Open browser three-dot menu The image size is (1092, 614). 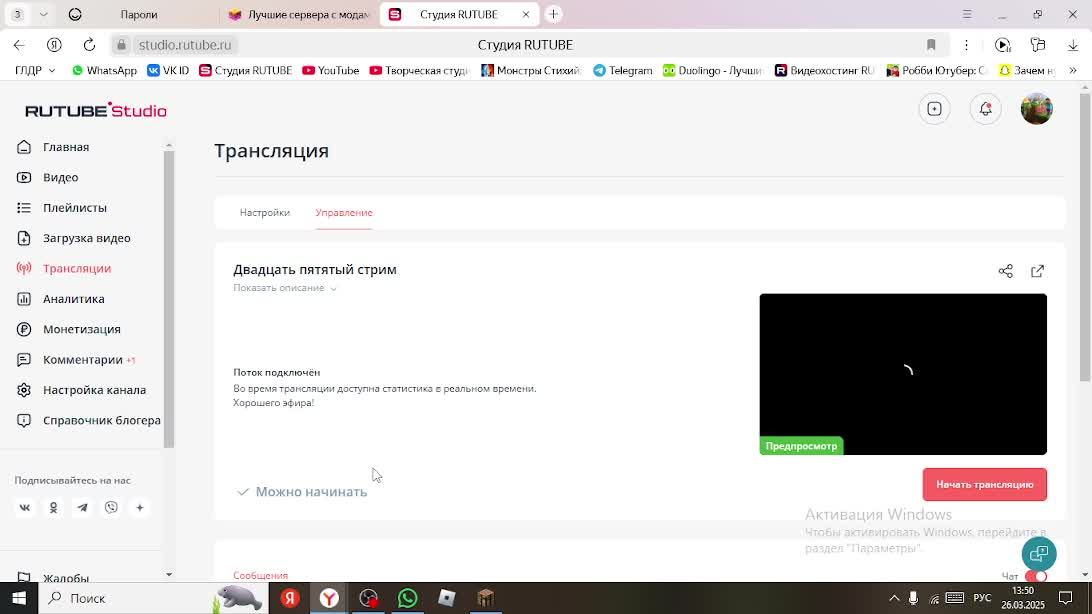(966, 45)
